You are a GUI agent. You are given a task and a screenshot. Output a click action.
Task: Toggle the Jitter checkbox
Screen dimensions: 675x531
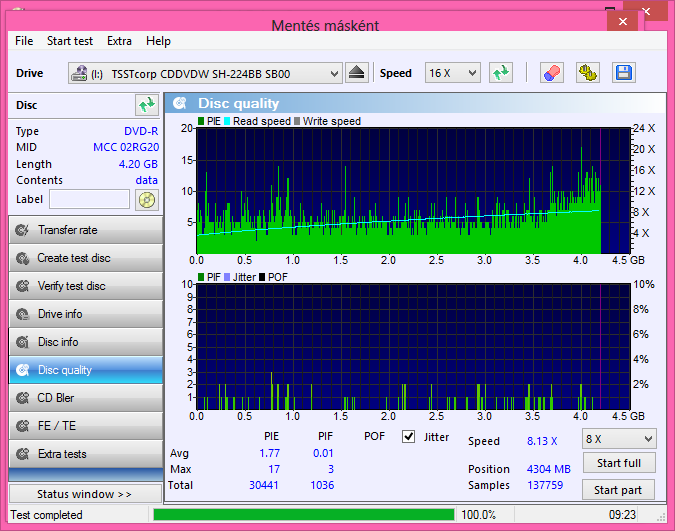[408, 437]
